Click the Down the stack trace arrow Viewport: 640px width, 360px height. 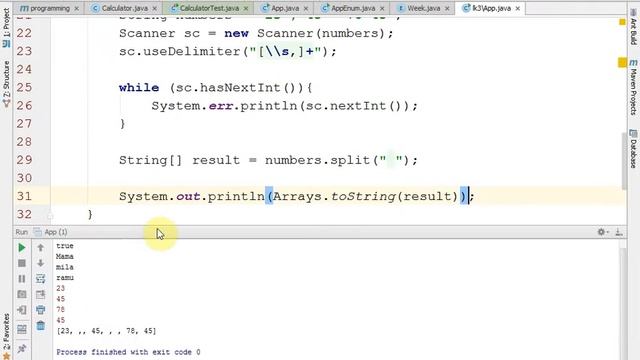[x=40, y=263]
